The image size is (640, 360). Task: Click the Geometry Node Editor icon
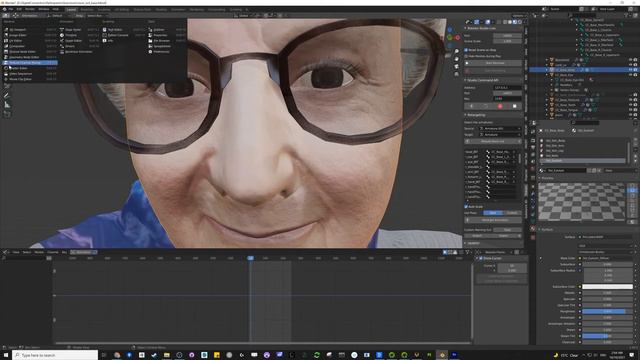point(6,57)
